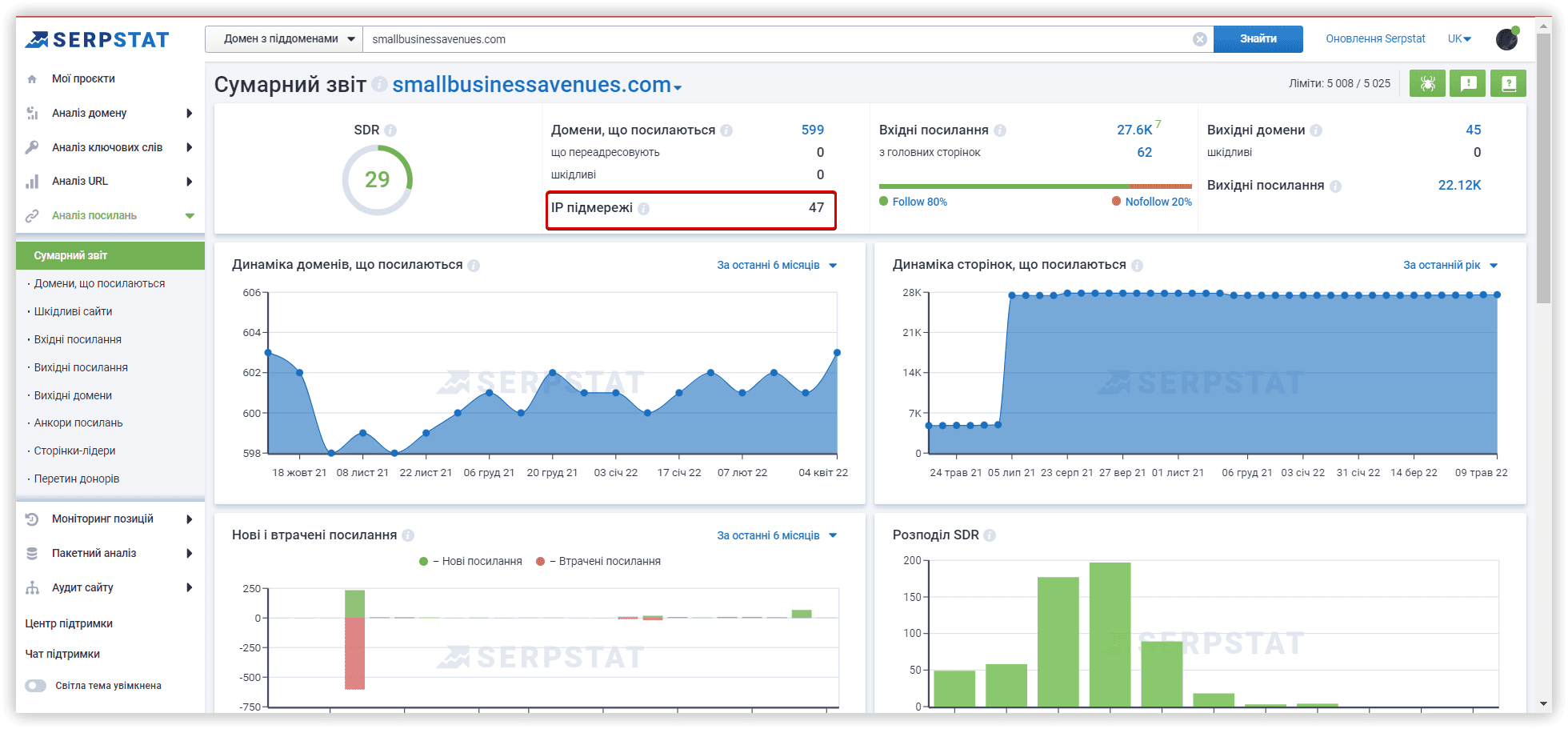Show info tooltip for Вхідні посилання
Screen dimensions: 1568x729
pyautogui.click(x=1000, y=130)
